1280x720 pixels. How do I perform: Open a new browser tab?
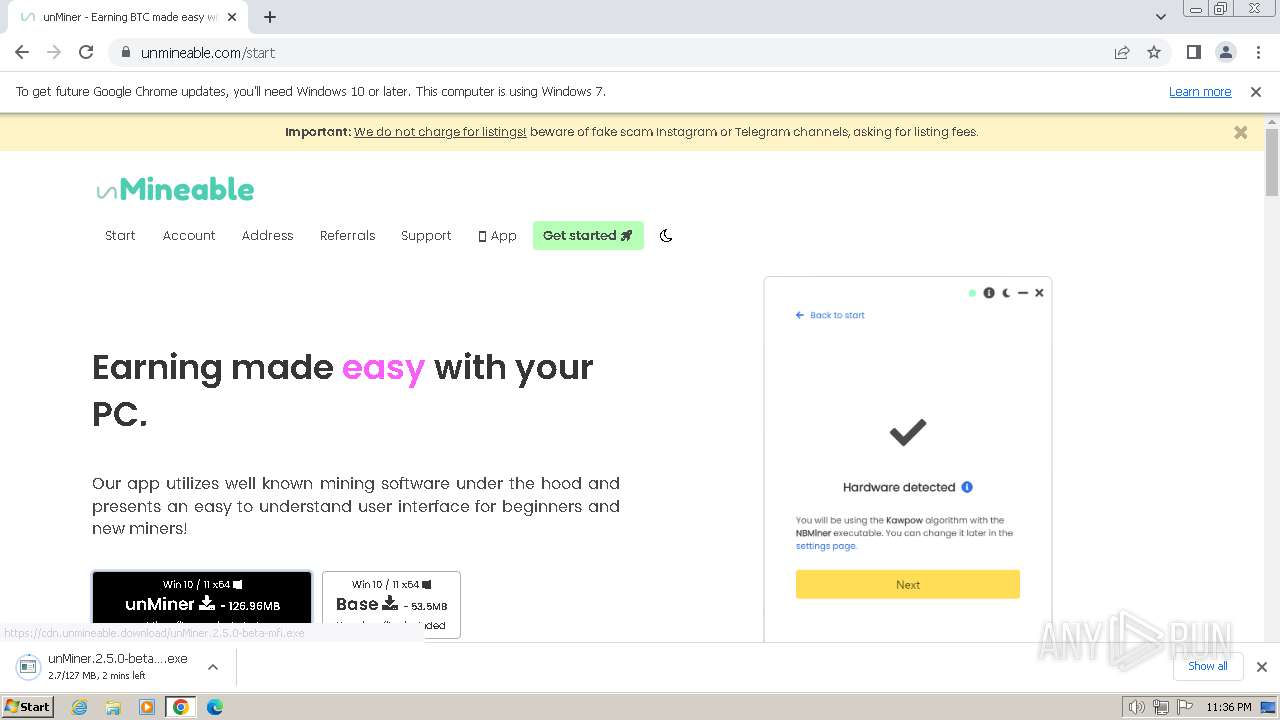270,17
